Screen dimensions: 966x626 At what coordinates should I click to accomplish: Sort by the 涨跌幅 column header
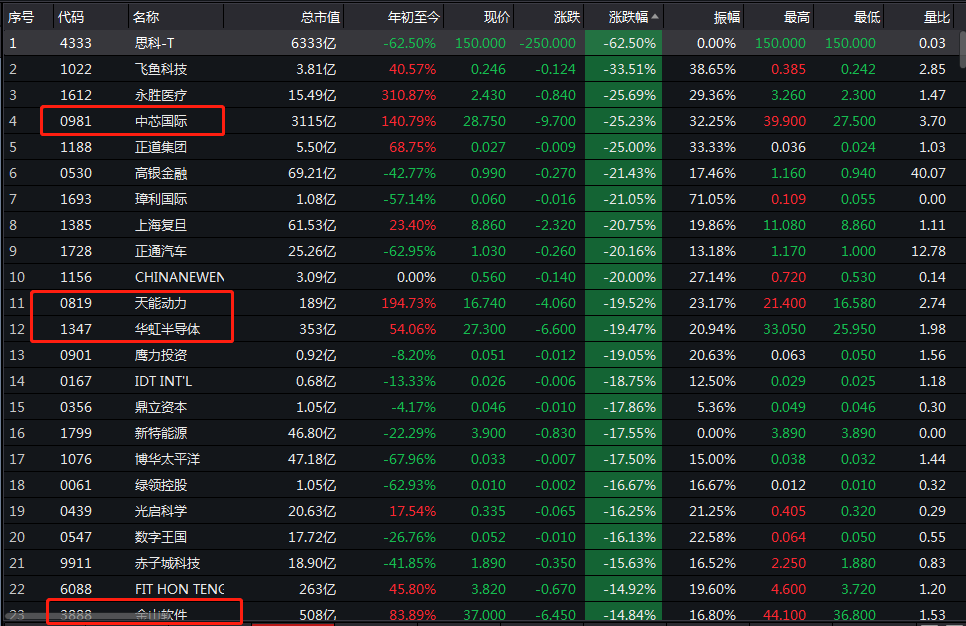click(x=628, y=17)
